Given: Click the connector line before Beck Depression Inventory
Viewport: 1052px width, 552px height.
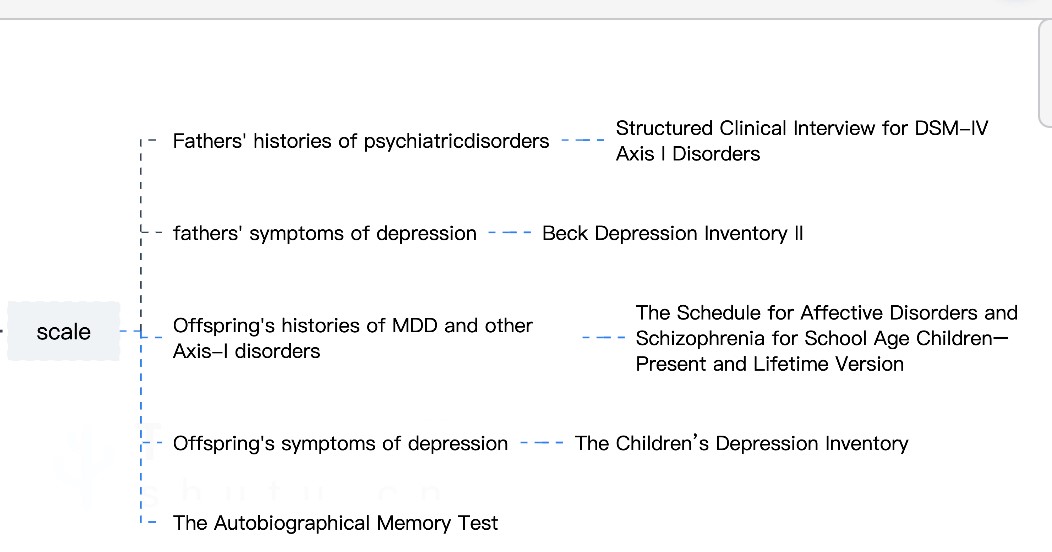Looking at the screenshot, I should point(510,233).
